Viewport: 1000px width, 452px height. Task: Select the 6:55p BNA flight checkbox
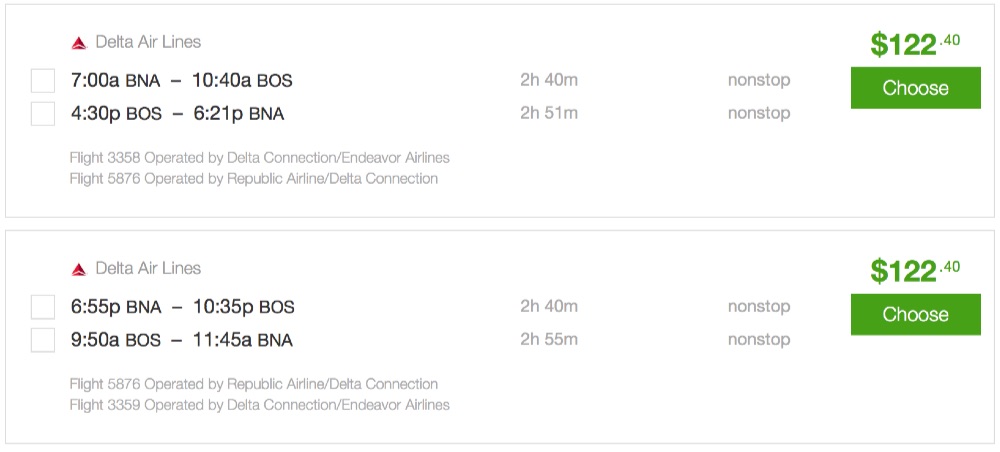[x=43, y=307]
